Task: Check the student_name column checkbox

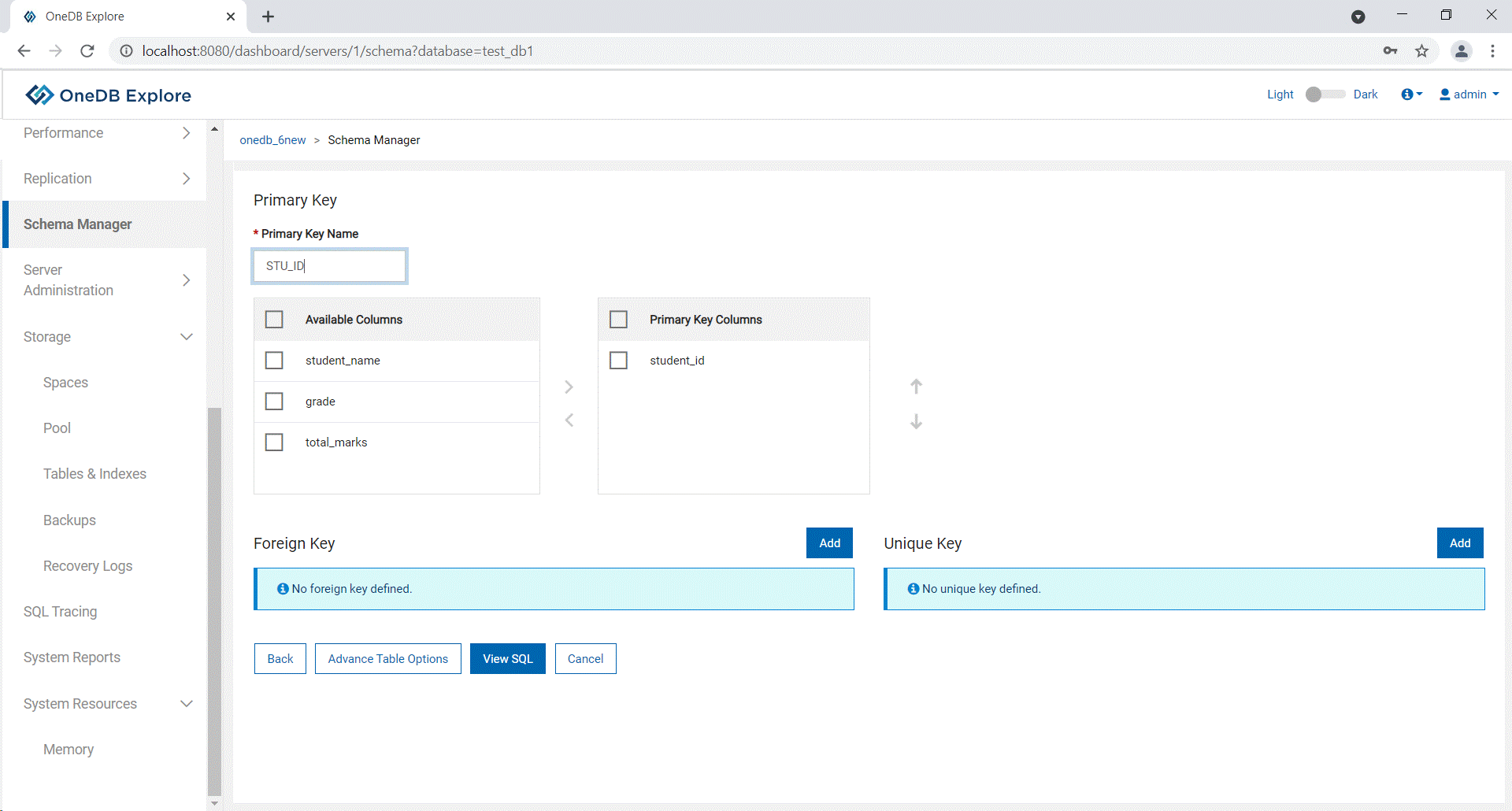Action: click(274, 361)
